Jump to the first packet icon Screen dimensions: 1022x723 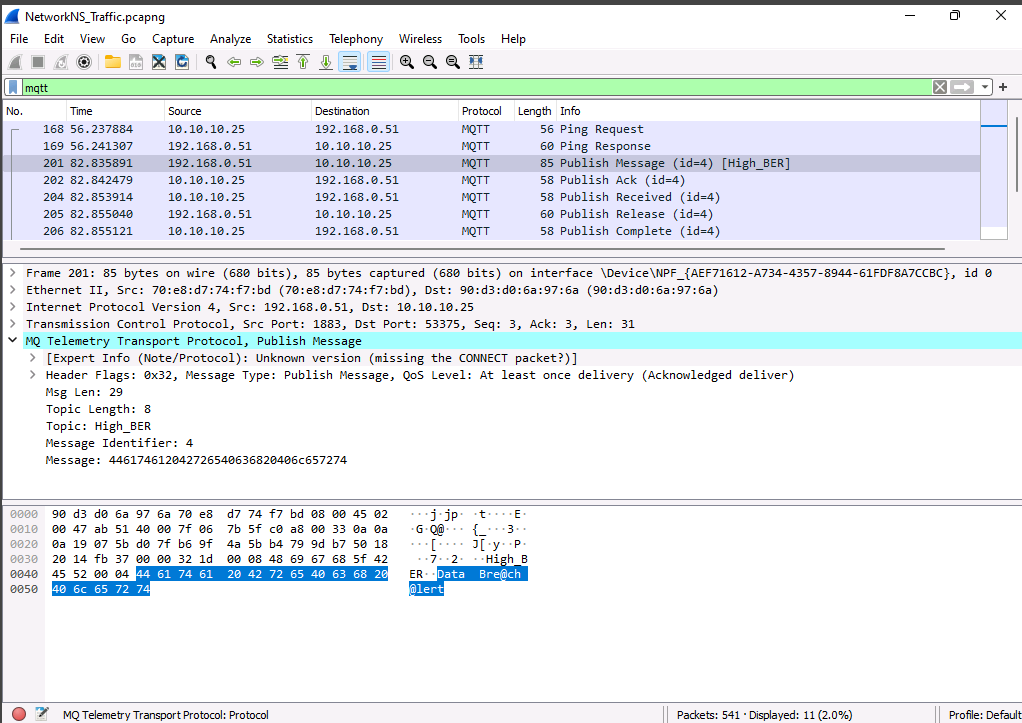pos(303,62)
